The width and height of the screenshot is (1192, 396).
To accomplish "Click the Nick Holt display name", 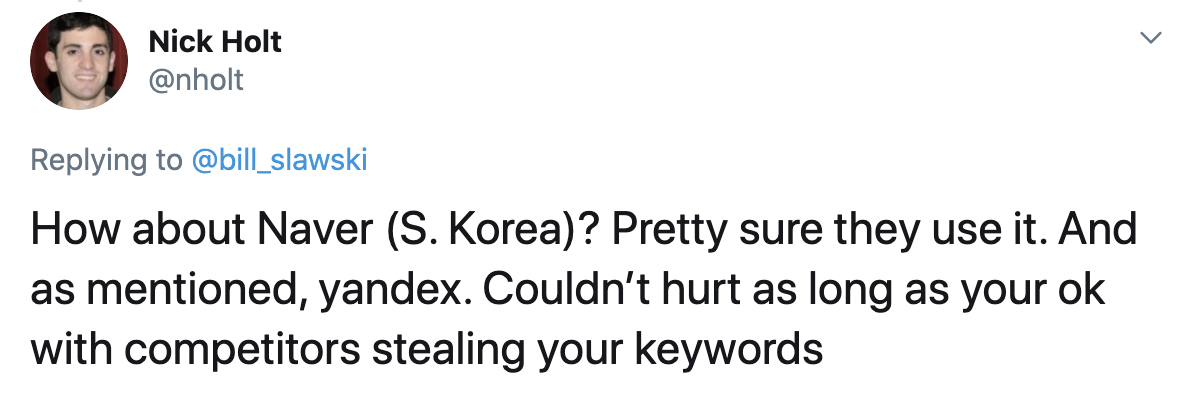I will [215, 42].
